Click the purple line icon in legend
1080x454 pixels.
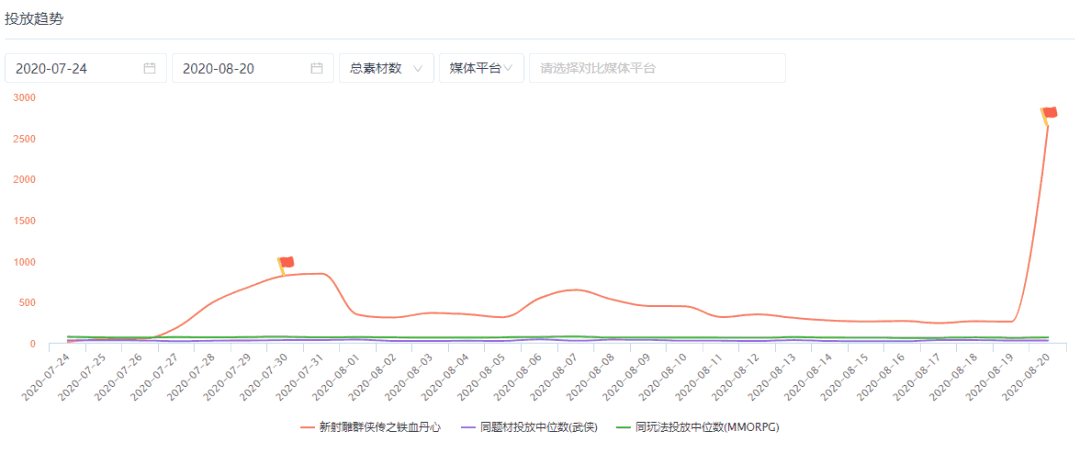[466, 427]
